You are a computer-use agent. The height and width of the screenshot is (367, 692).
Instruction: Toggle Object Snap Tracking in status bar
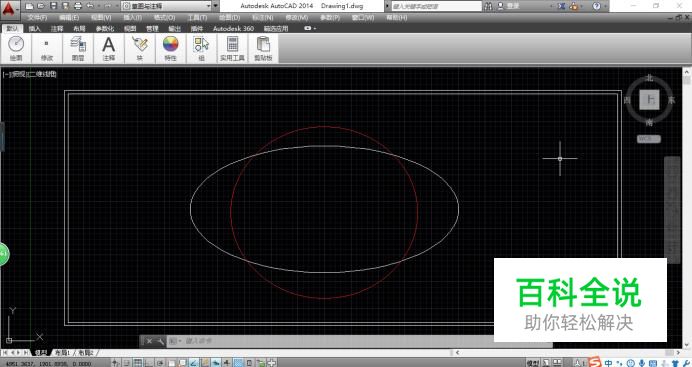193,363
